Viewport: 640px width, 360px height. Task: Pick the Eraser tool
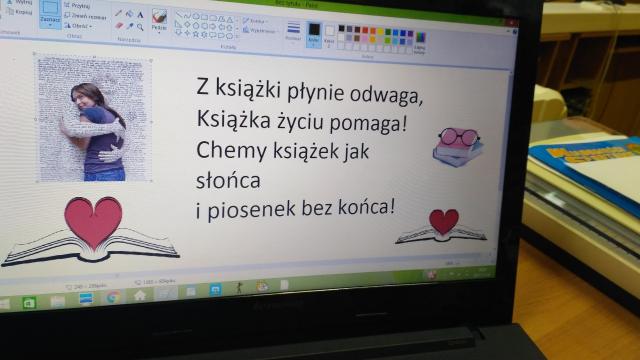[119, 25]
